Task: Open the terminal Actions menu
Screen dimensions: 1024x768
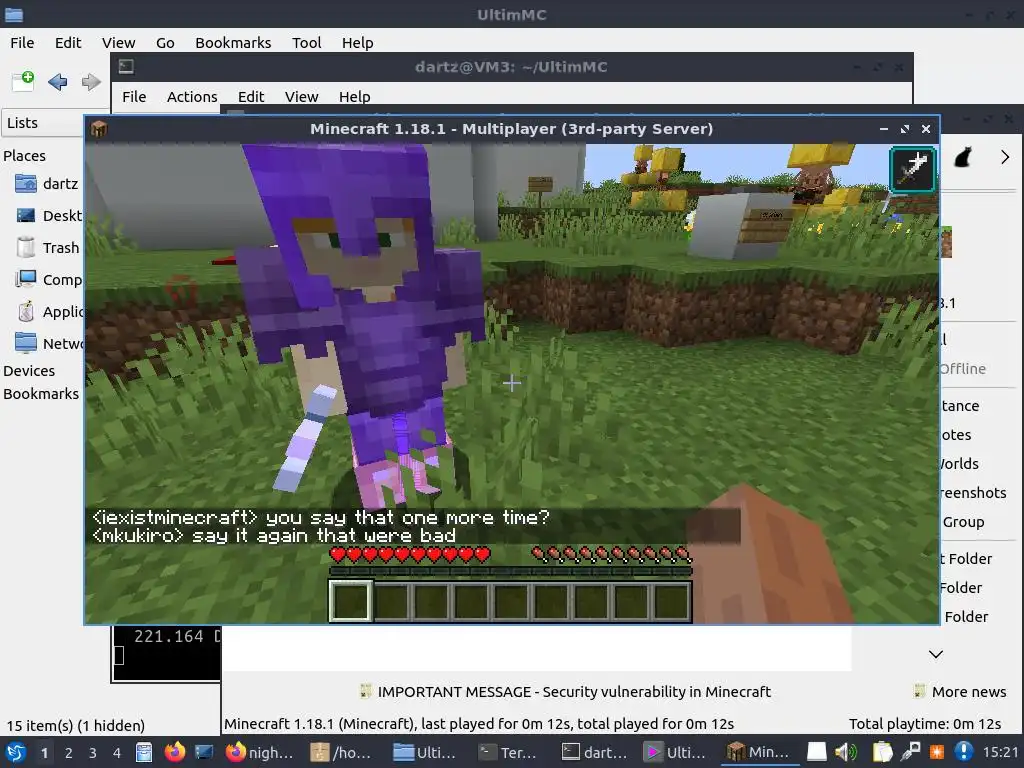Action: pos(192,97)
